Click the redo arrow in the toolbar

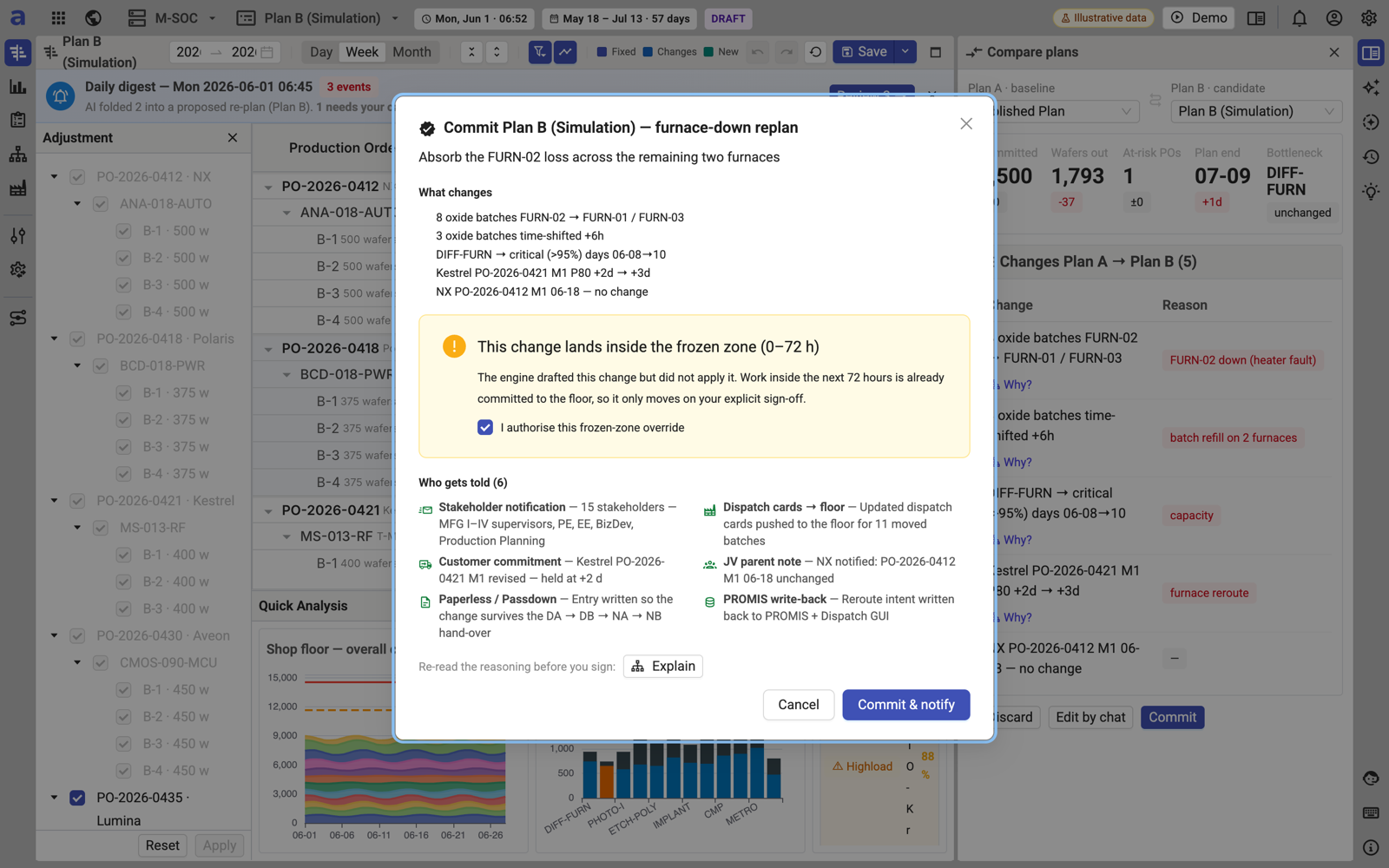point(787,52)
